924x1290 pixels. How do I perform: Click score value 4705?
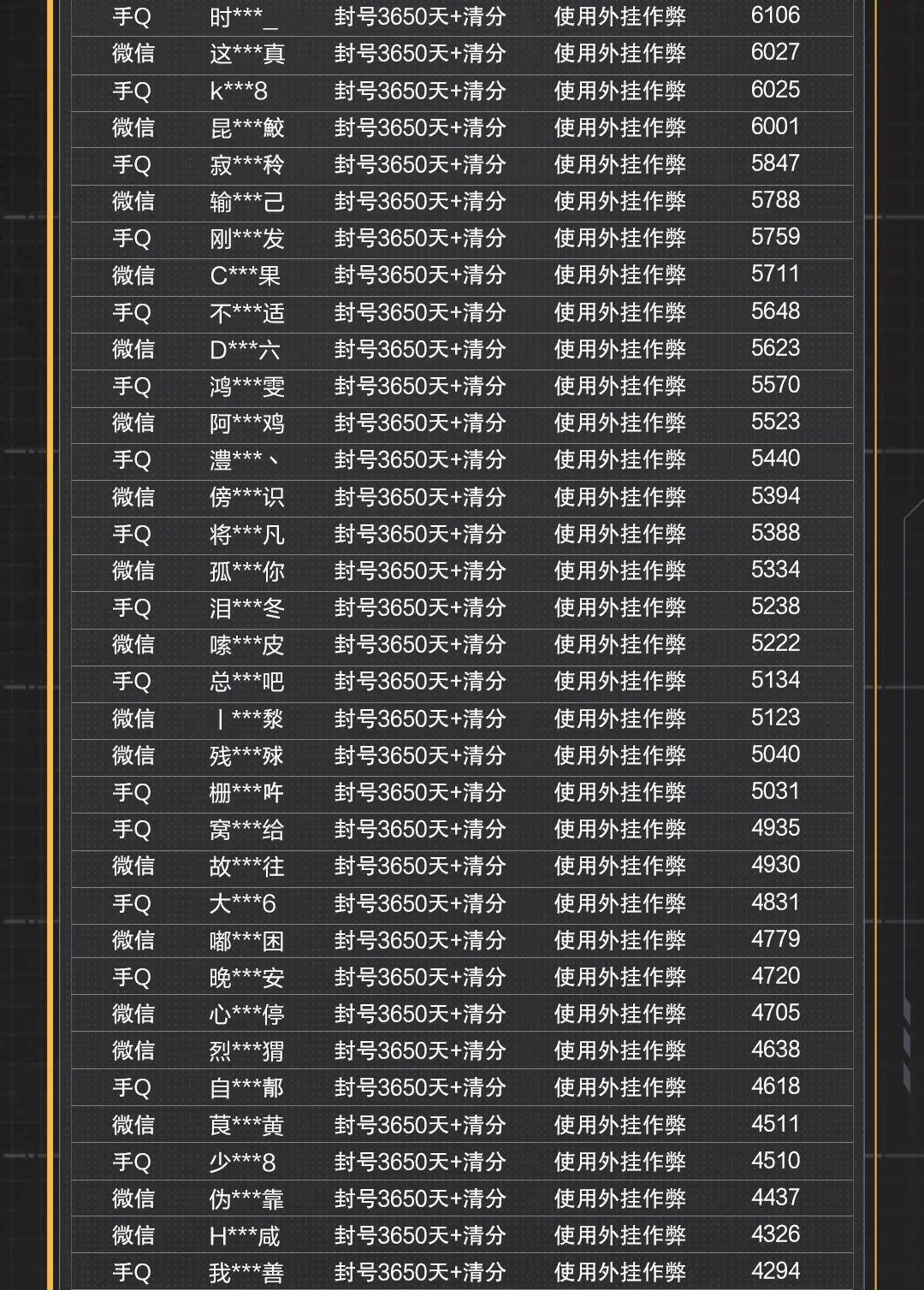[x=775, y=1013]
